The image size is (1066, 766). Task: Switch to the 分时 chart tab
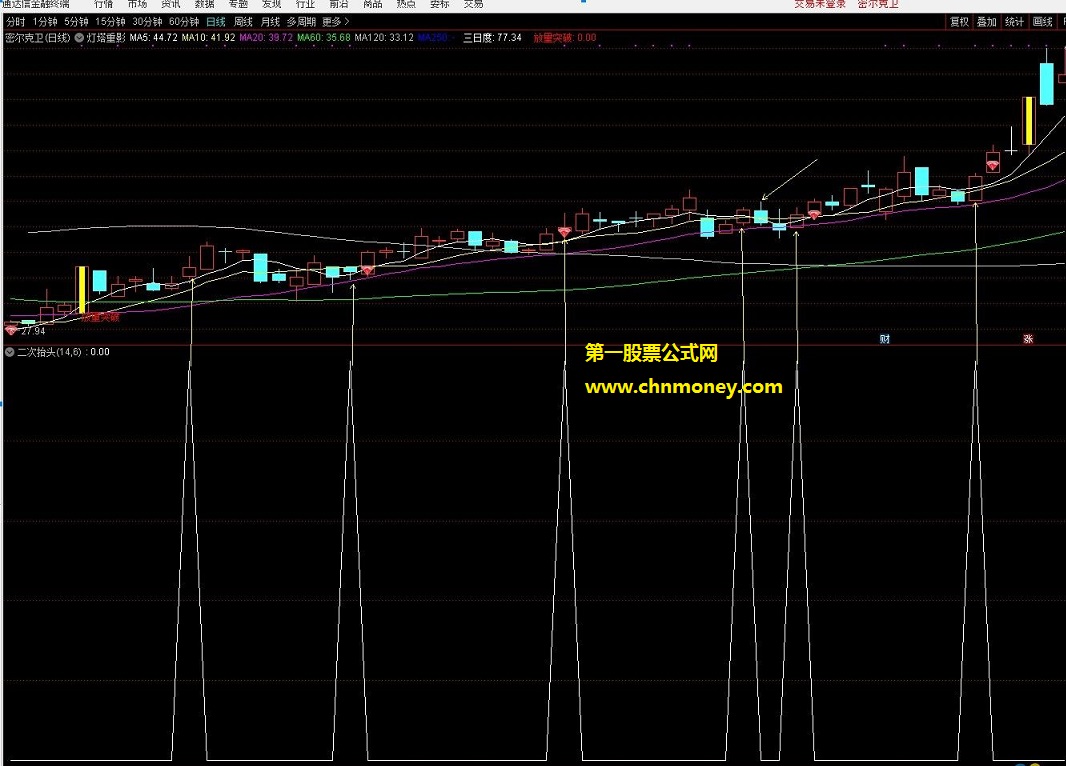pyautogui.click(x=16, y=22)
